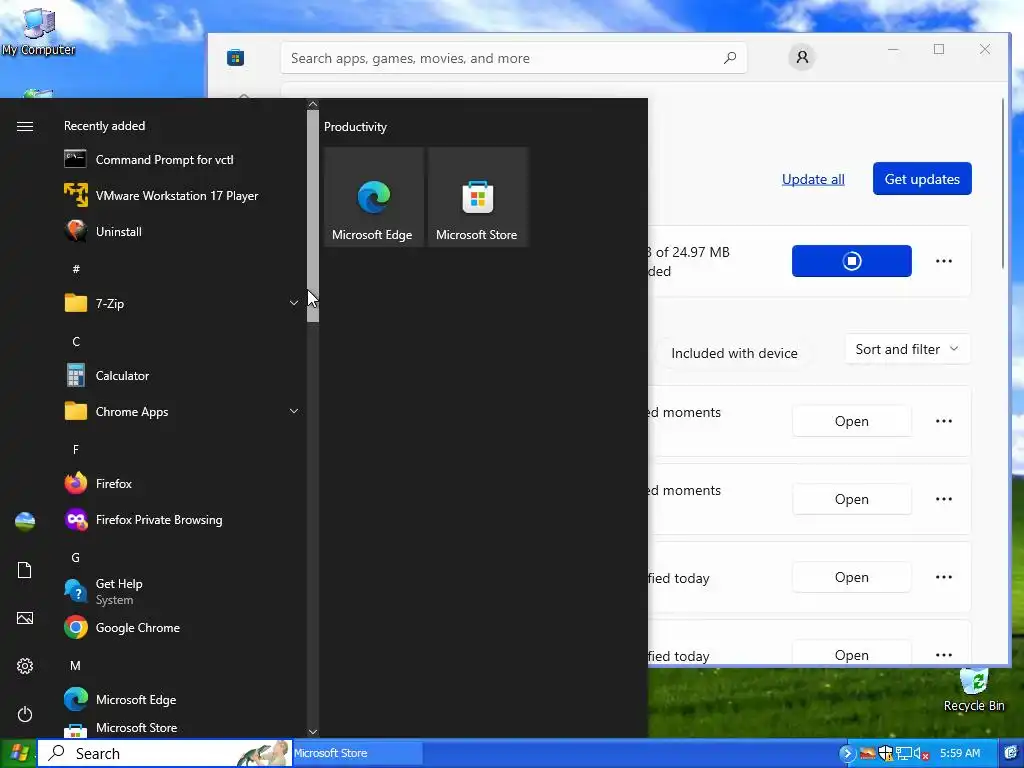Click the taskbar Search box
1024x768 pixels.
point(164,753)
